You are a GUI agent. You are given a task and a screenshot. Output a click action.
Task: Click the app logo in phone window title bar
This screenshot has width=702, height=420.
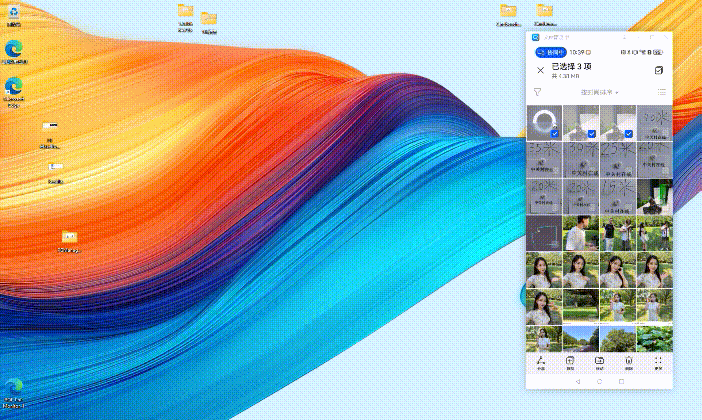coord(535,38)
